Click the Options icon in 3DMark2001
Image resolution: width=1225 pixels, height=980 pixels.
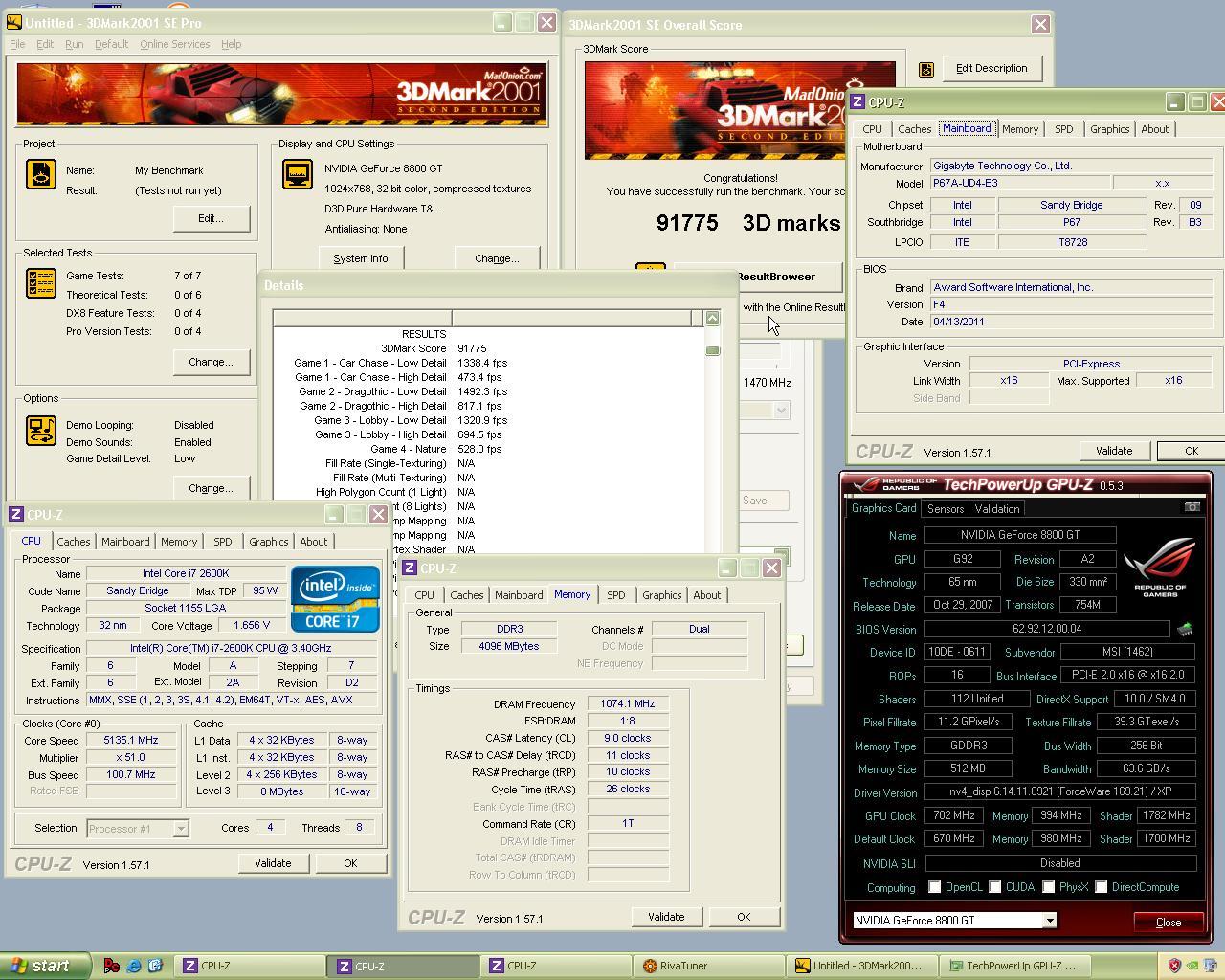pyautogui.click(x=41, y=431)
